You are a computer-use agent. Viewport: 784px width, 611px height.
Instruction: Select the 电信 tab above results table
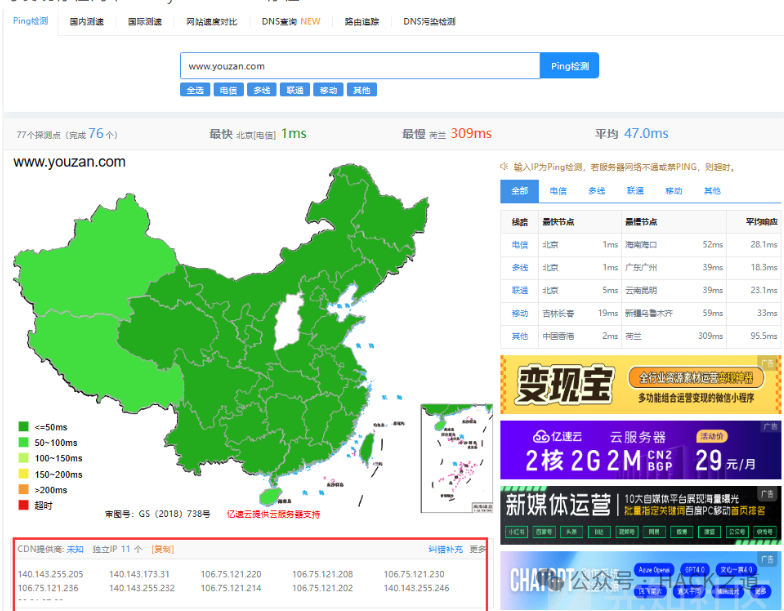(x=558, y=191)
